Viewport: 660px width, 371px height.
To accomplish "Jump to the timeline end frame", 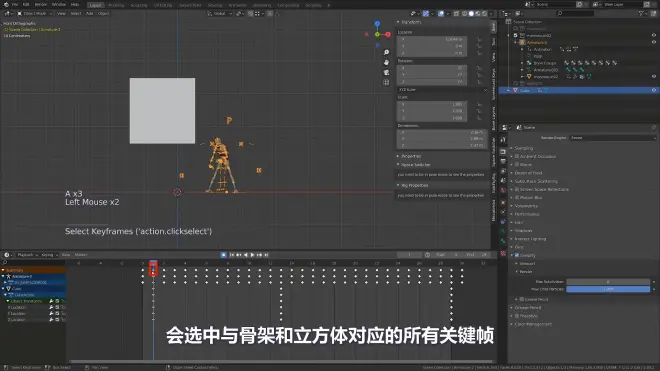I will (x=266, y=255).
